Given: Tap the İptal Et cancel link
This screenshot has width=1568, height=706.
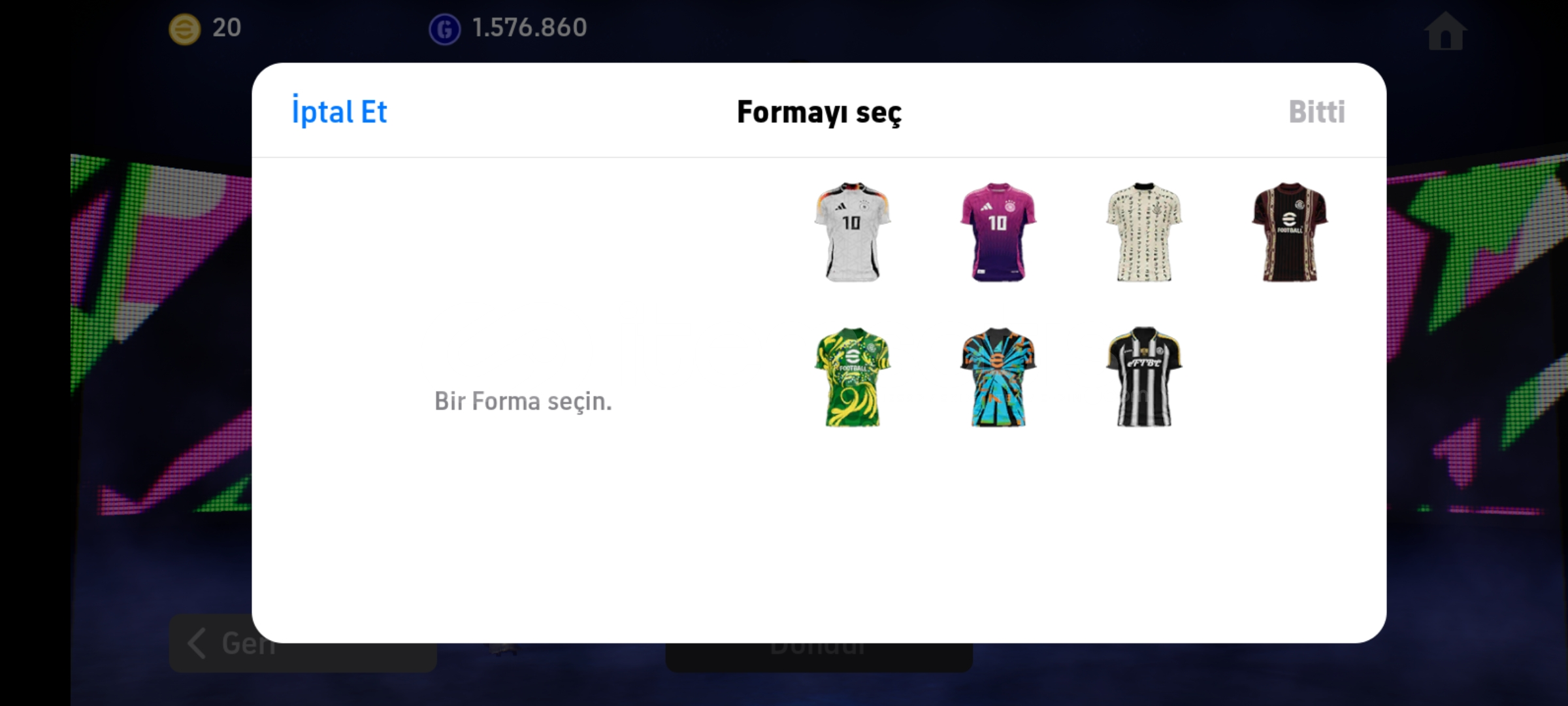Looking at the screenshot, I should pos(339,112).
